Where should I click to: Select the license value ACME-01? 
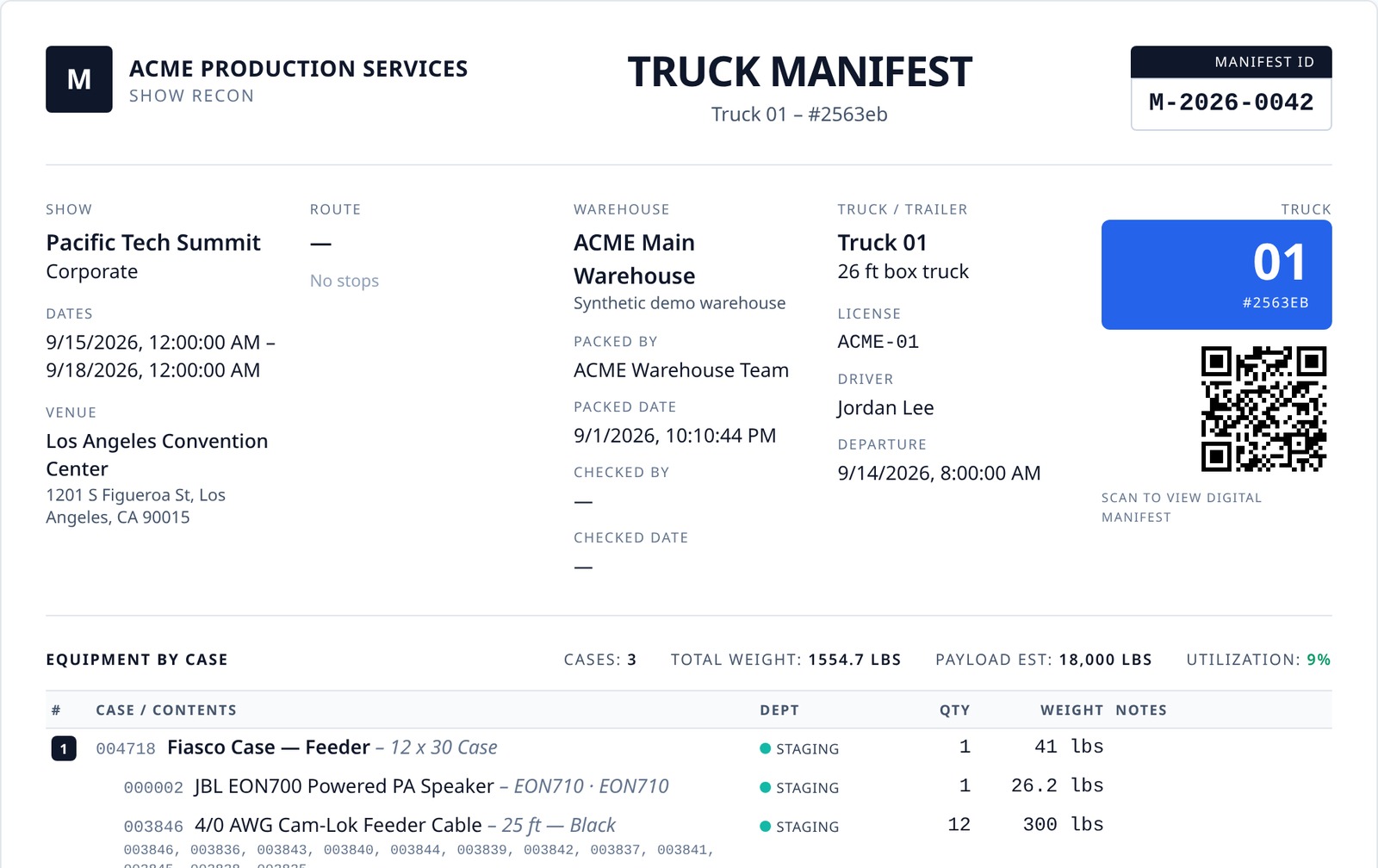pos(878,342)
